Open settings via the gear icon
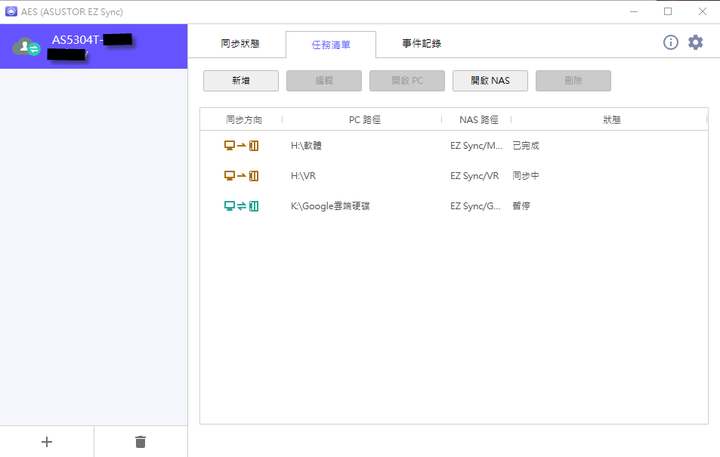This screenshot has height=457, width=720. [x=695, y=42]
